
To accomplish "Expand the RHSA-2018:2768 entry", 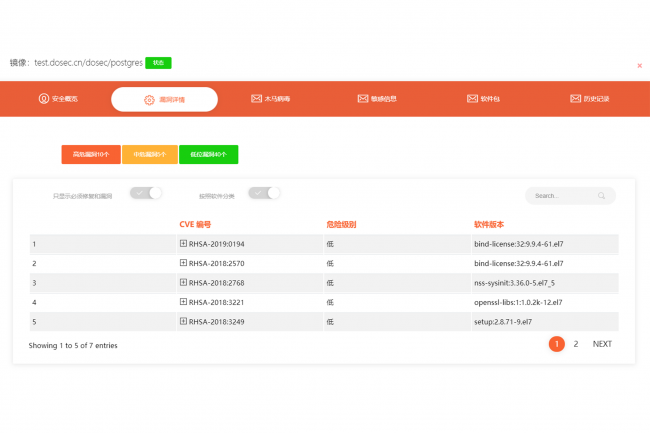I will [183, 282].
